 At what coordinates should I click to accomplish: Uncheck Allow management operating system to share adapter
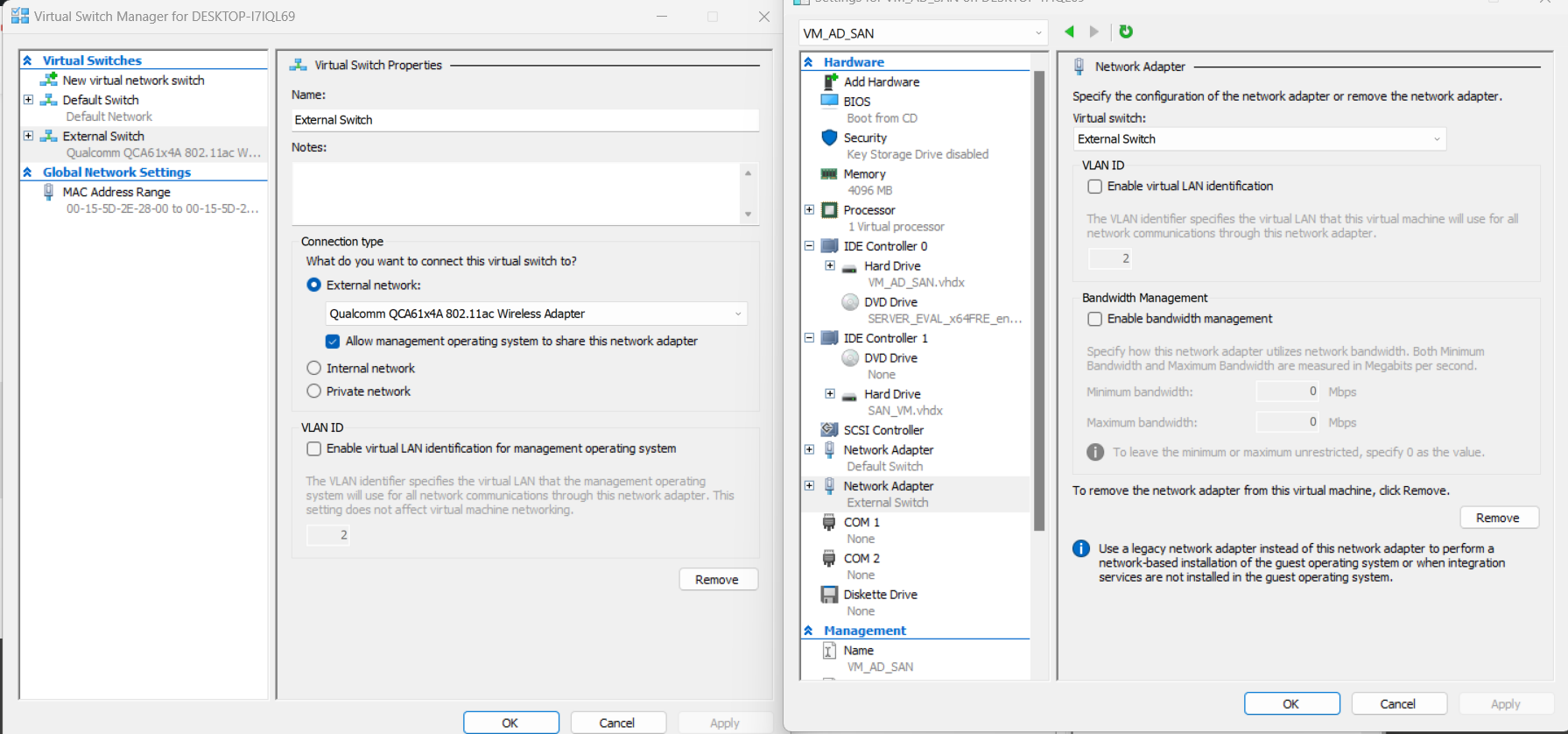(333, 342)
